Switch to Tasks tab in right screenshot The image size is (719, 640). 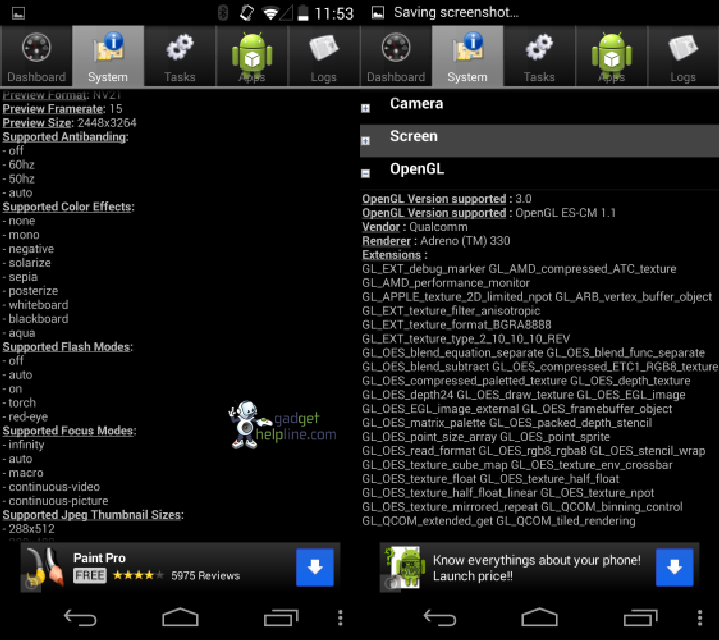tap(539, 56)
